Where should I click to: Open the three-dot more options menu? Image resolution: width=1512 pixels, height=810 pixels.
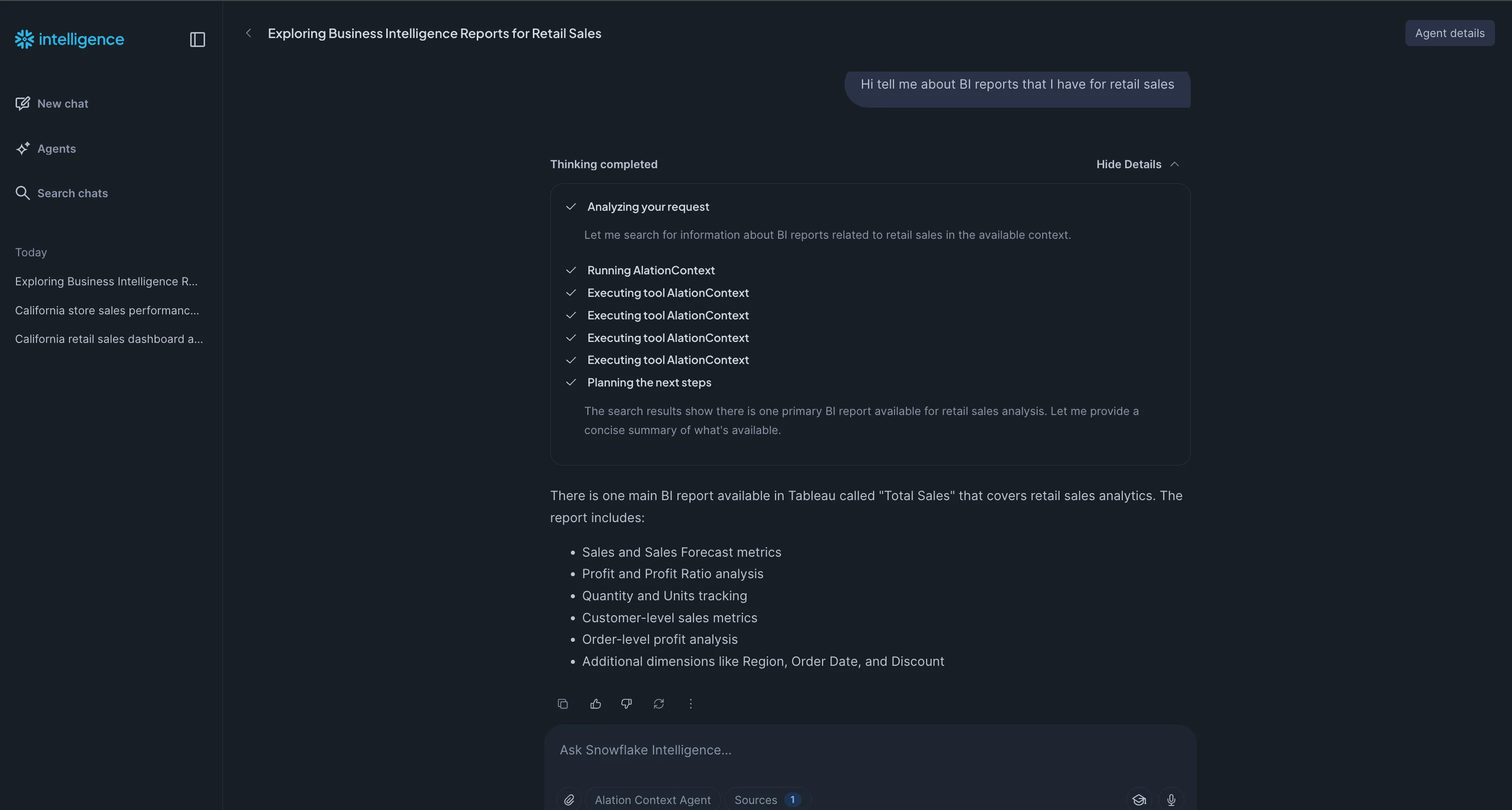[690, 704]
